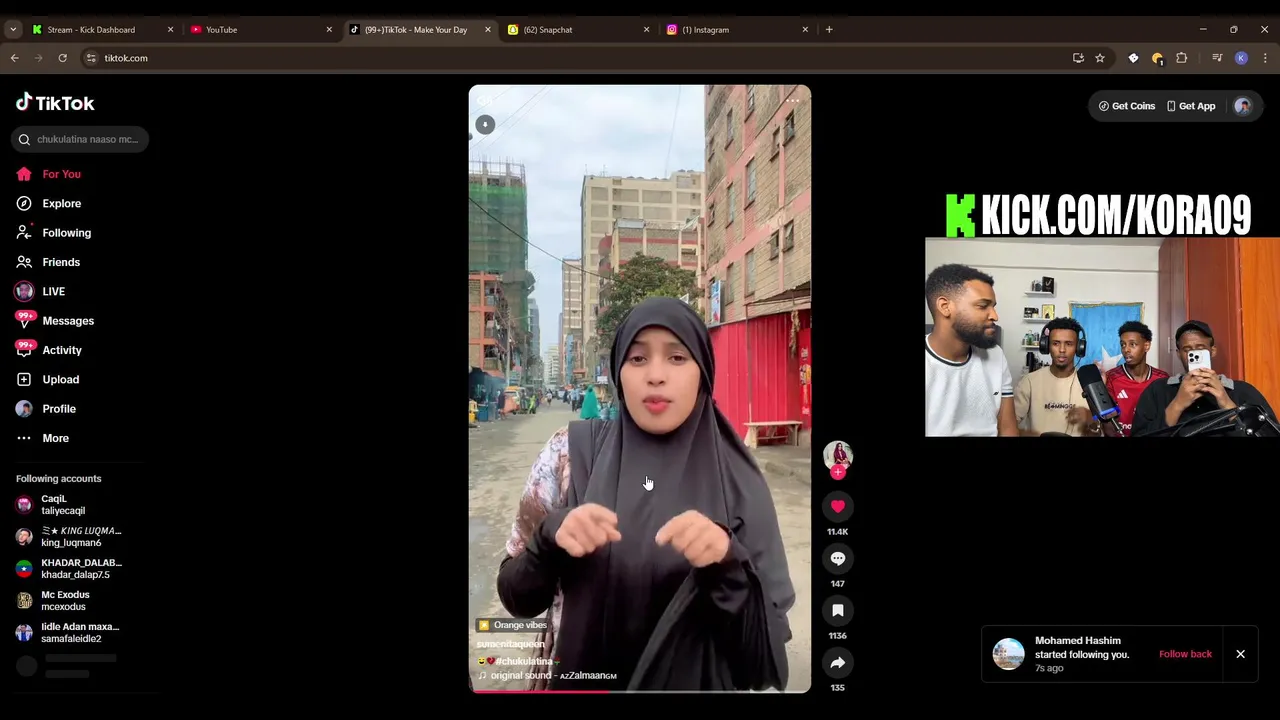Click install app icon in address bar
Viewport: 1280px width, 720px height.
[x=1078, y=58]
